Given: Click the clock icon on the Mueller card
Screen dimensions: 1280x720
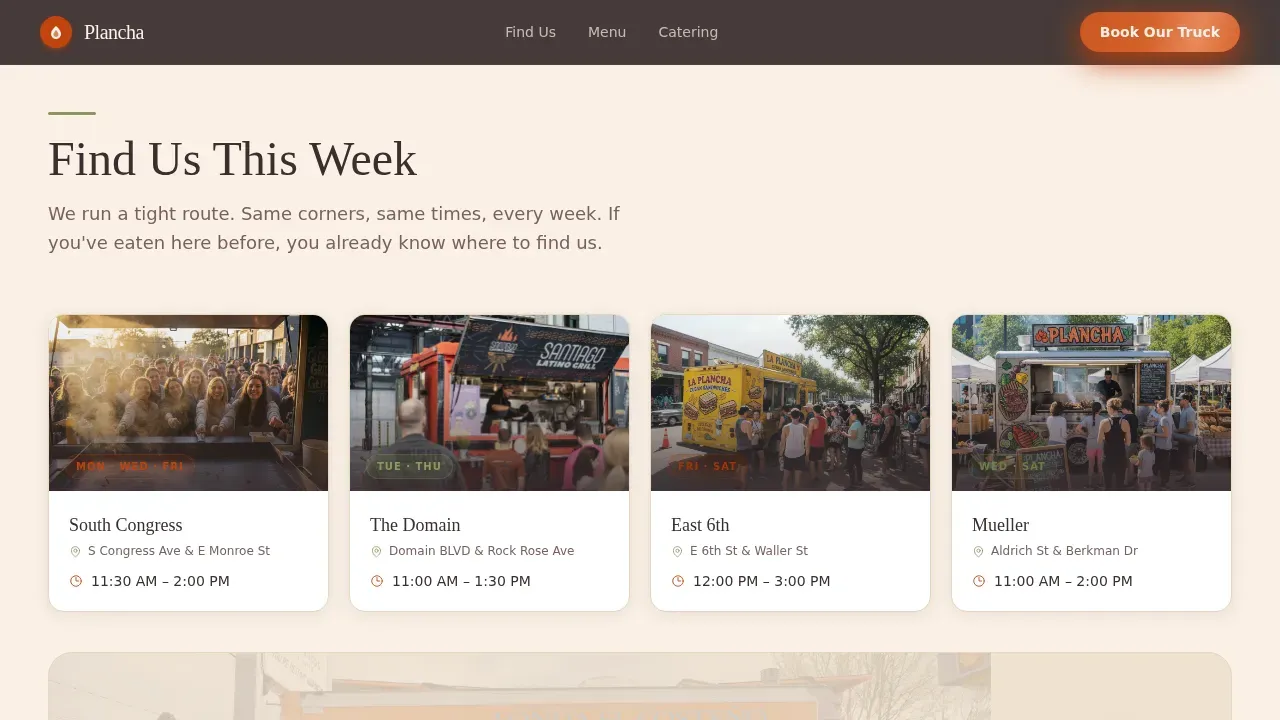Looking at the screenshot, I should [x=979, y=581].
